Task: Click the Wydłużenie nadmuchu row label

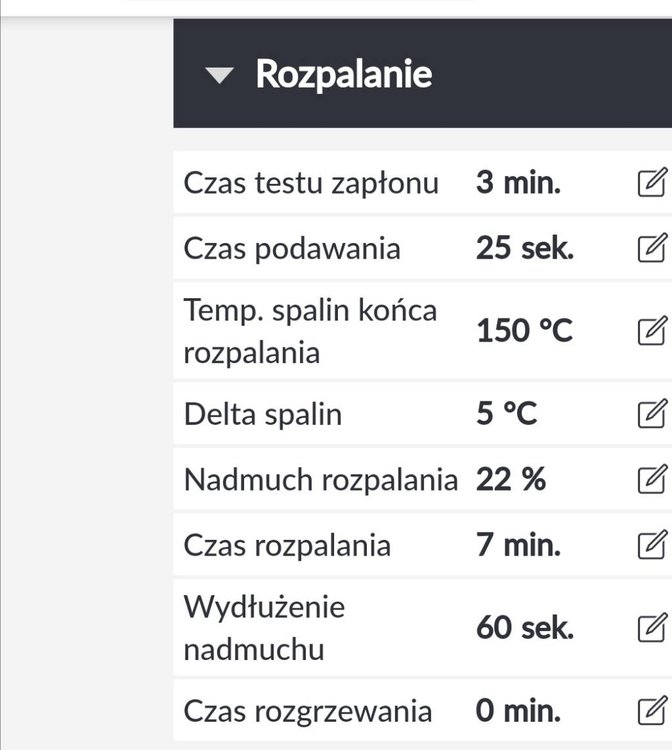Action: (x=264, y=628)
